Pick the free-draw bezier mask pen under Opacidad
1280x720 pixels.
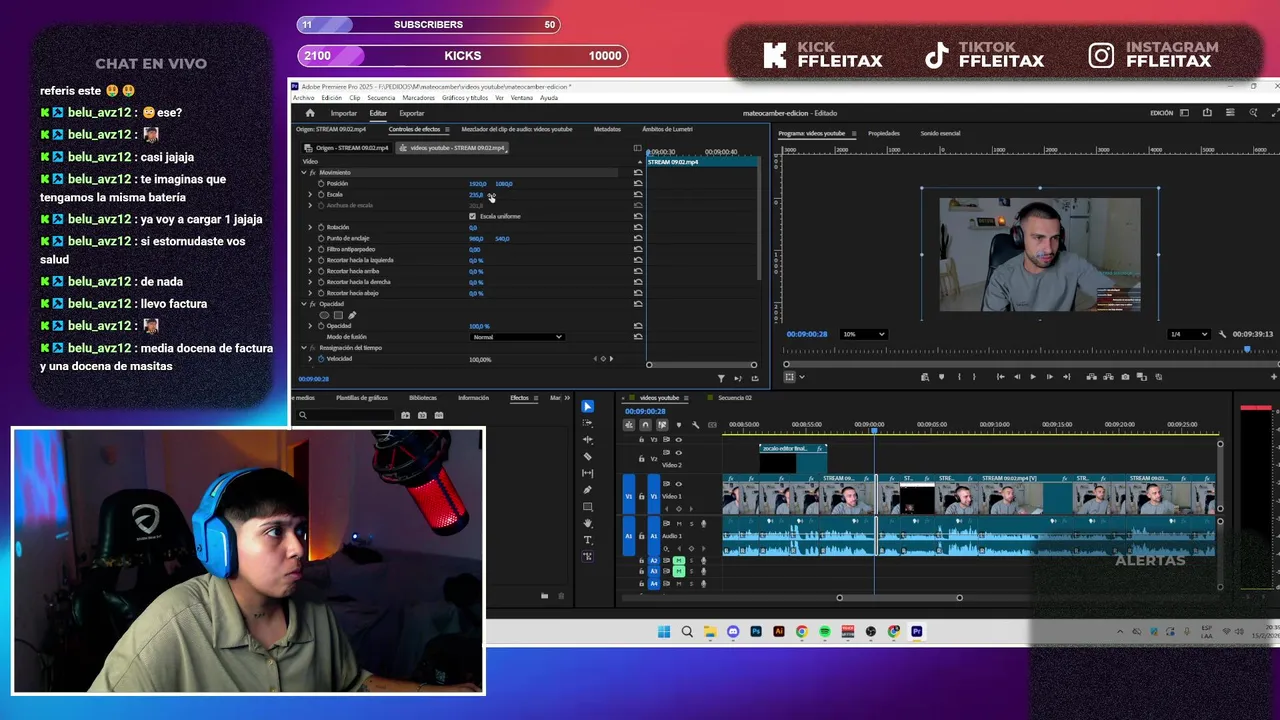point(352,315)
